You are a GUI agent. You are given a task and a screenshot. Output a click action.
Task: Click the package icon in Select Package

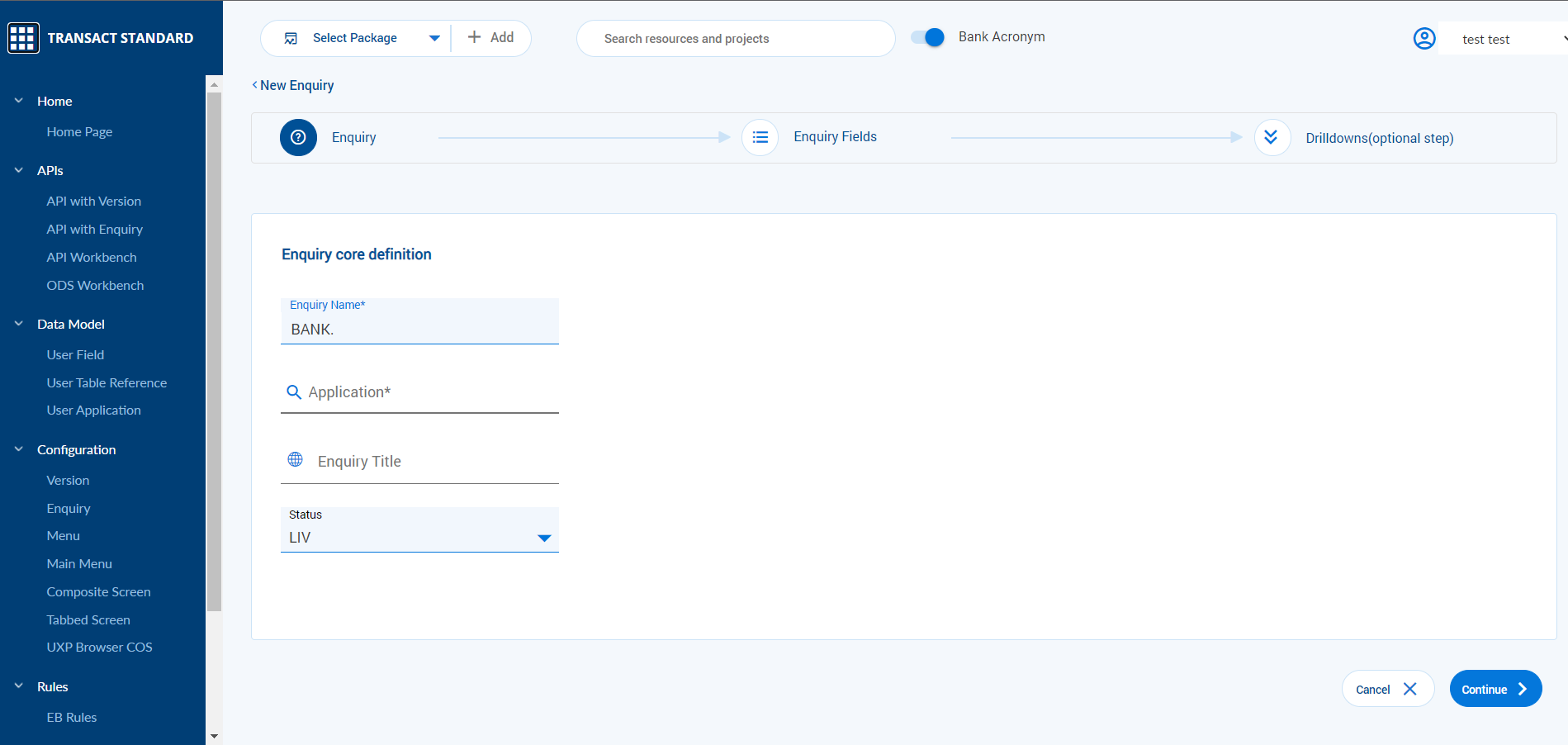291,39
